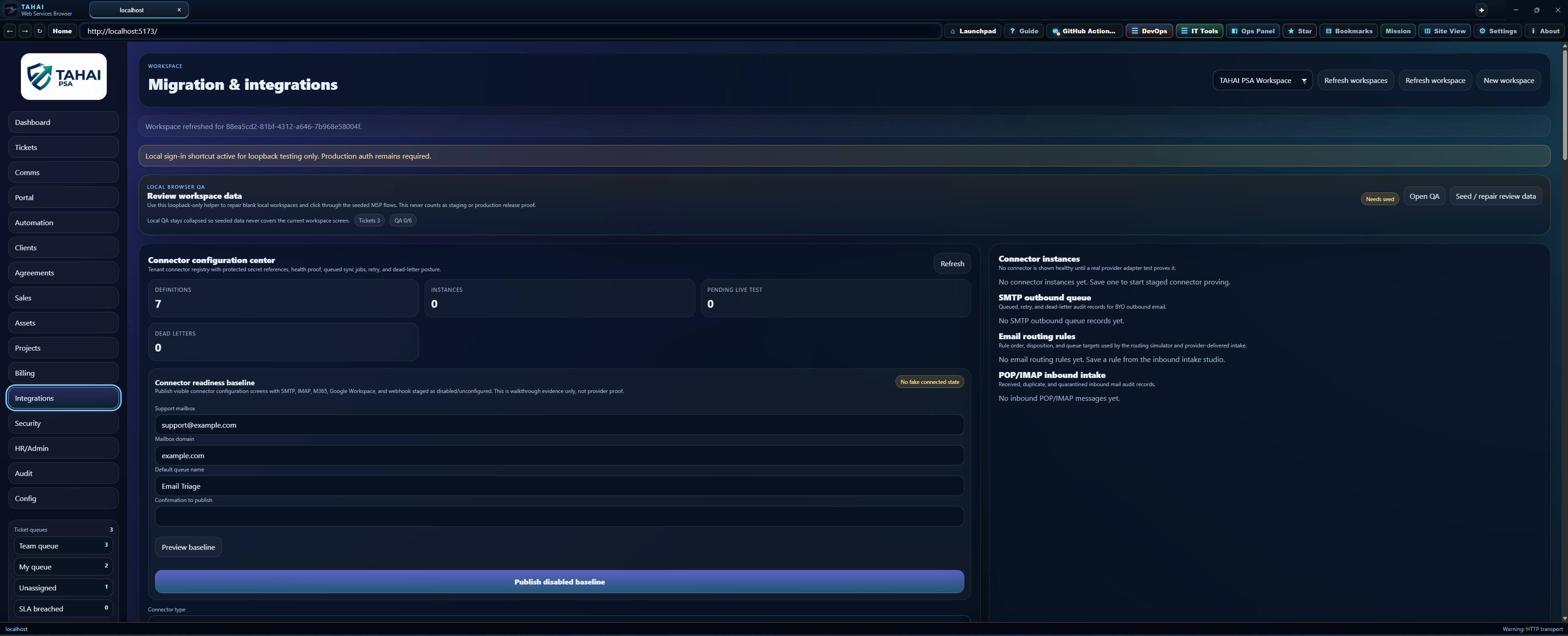Toggle the Ops Panel from the toolbar
The width and height of the screenshot is (1568, 636).
(1252, 31)
